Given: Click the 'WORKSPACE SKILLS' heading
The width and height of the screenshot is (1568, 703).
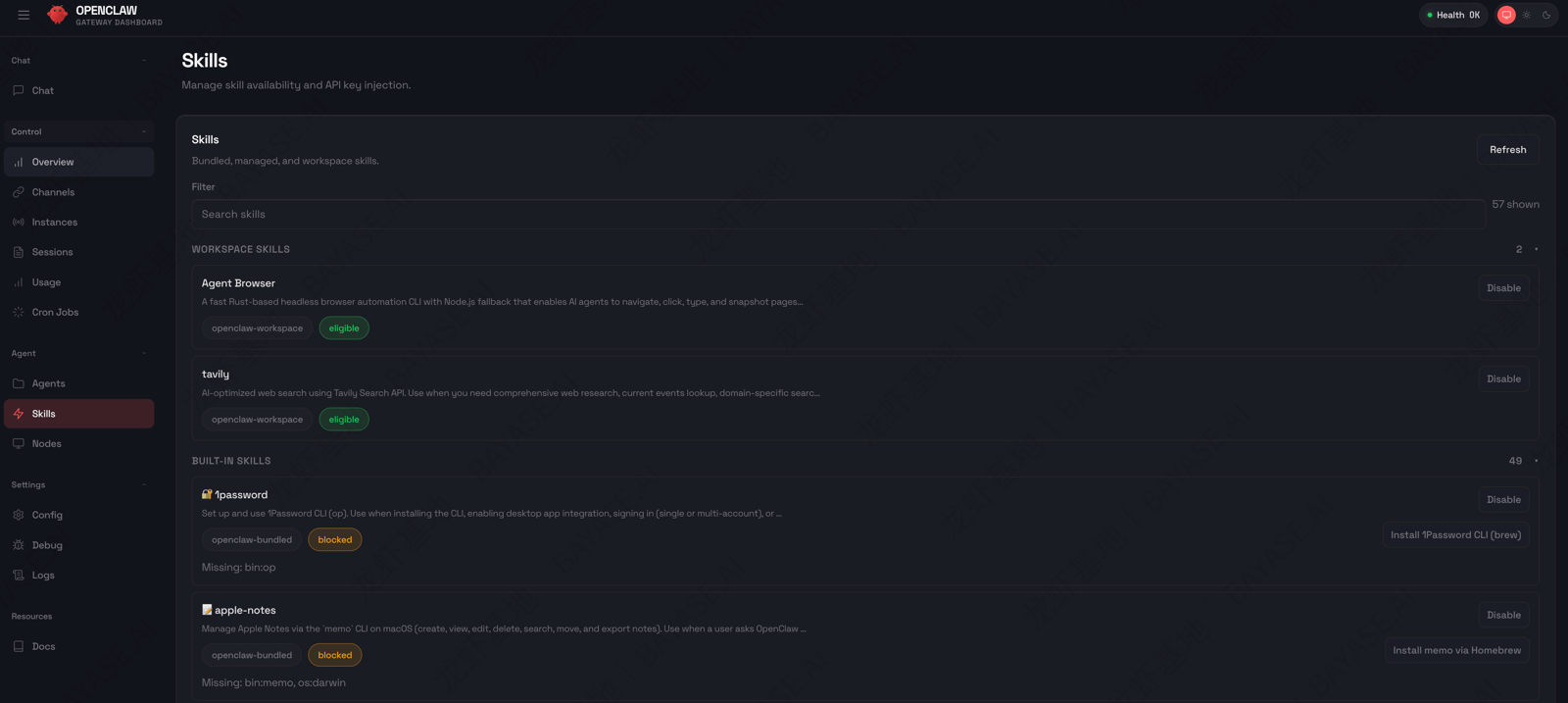Looking at the screenshot, I should tap(241, 249).
